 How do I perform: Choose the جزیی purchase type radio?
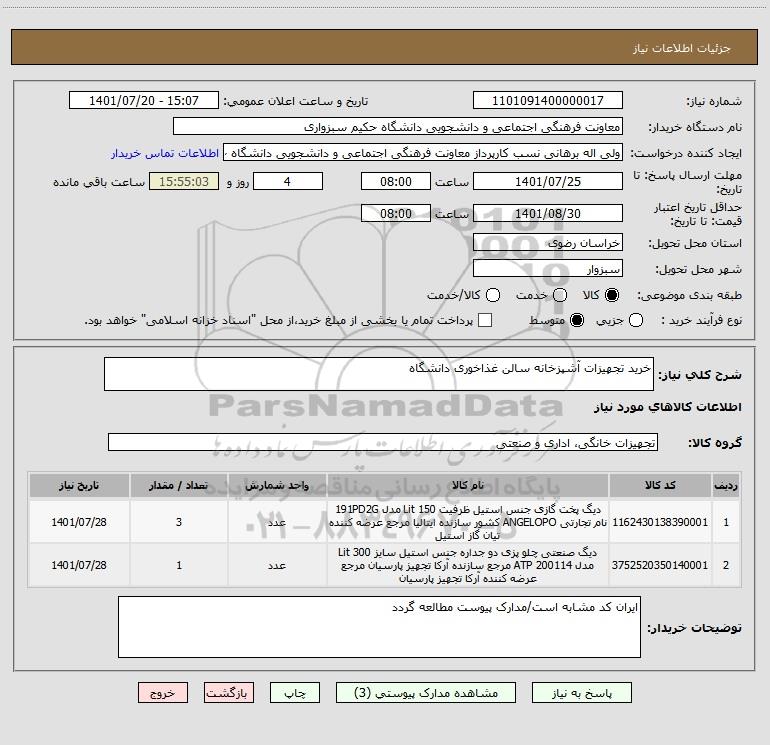pos(636,321)
